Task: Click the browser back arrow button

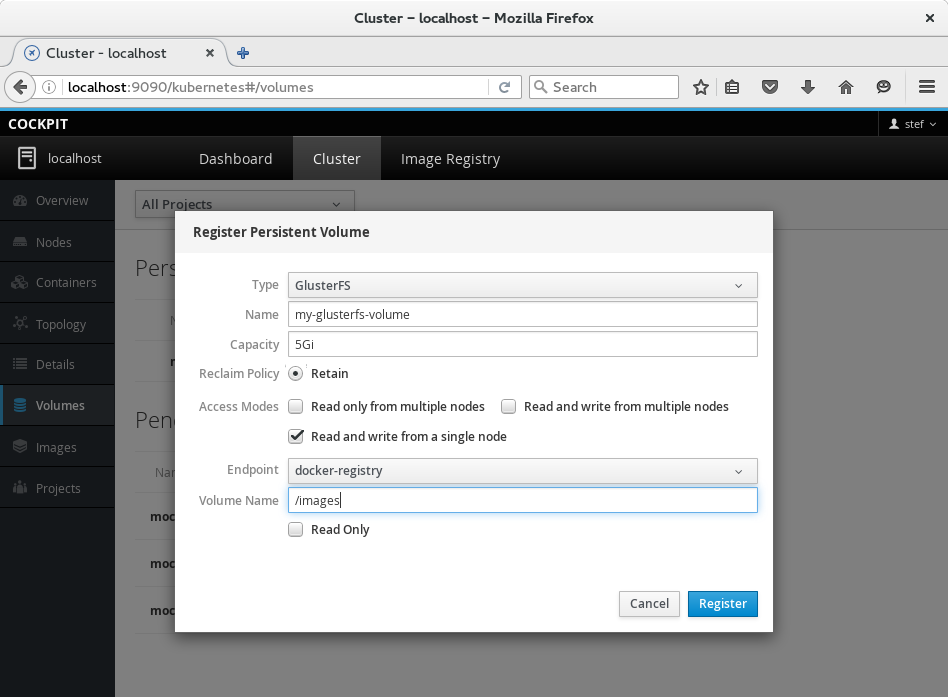Action: click(20, 87)
